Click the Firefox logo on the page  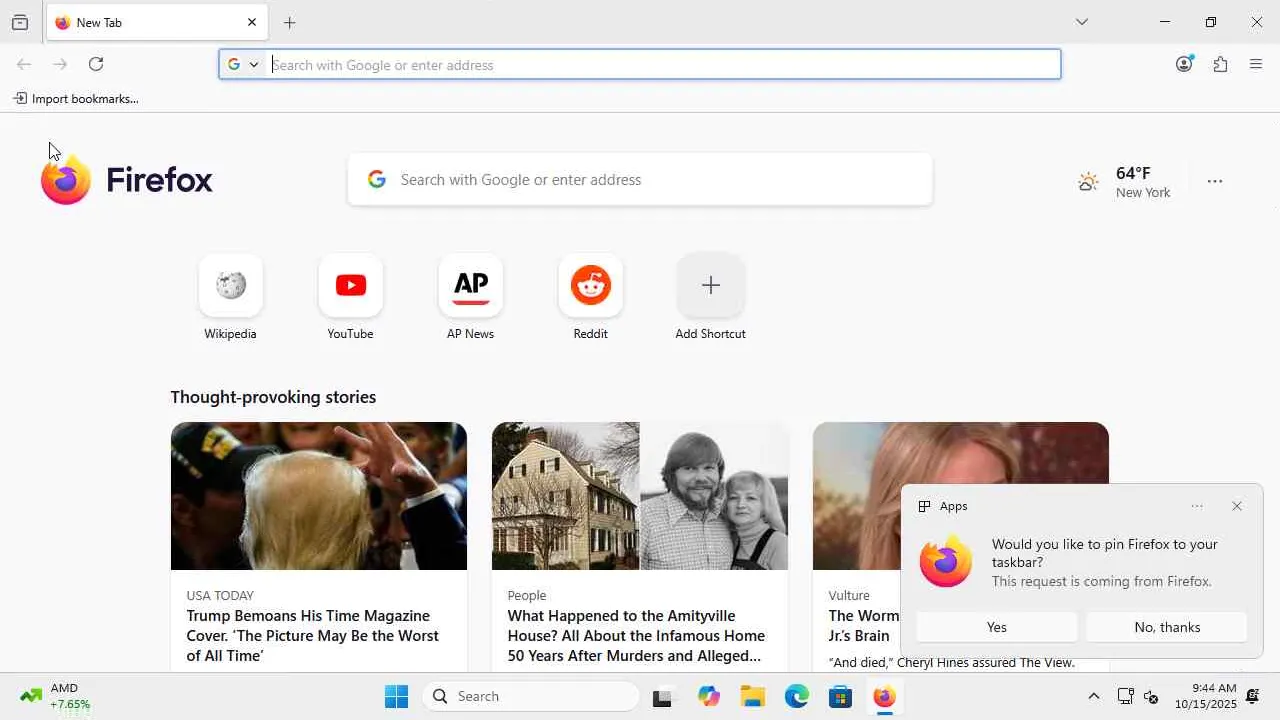pos(127,180)
